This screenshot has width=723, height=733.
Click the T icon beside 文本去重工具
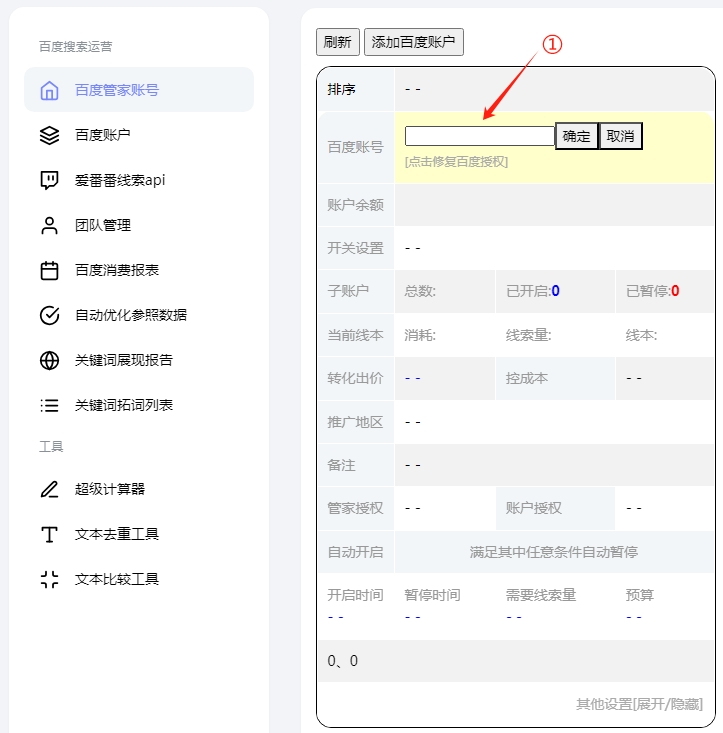[x=49, y=534]
